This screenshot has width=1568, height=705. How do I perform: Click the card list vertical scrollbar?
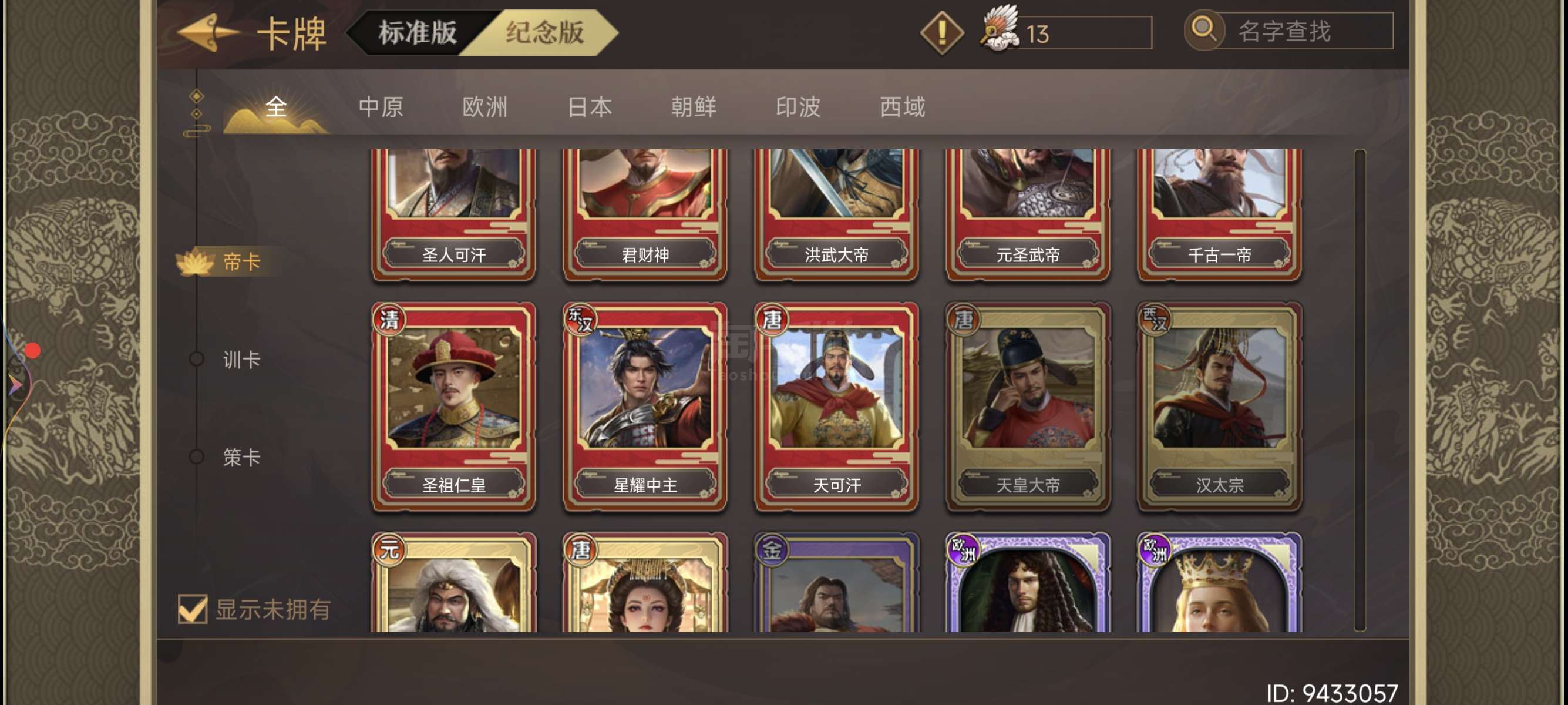(x=1360, y=390)
